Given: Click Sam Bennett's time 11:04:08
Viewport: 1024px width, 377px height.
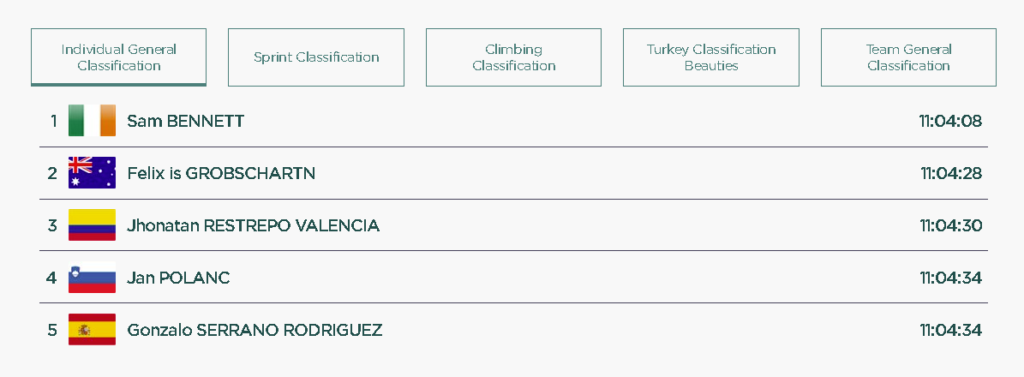Looking at the screenshot, I should pyautogui.click(x=951, y=121).
